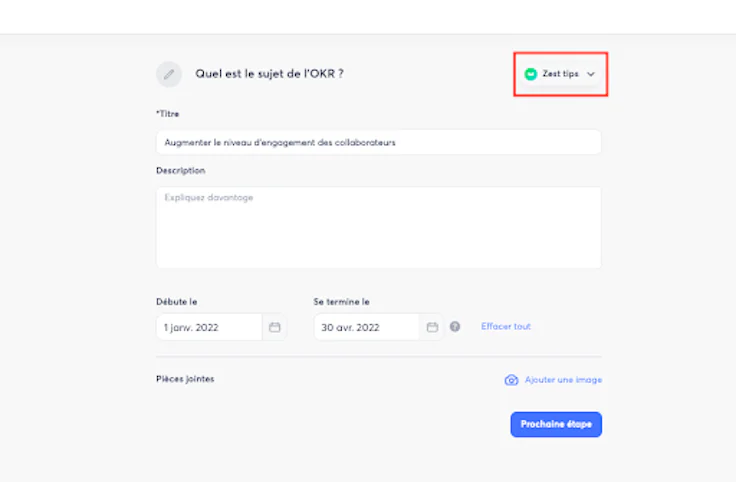The height and width of the screenshot is (482, 736).
Task: Go to 'Prochaine étape' button
Action: (556, 424)
